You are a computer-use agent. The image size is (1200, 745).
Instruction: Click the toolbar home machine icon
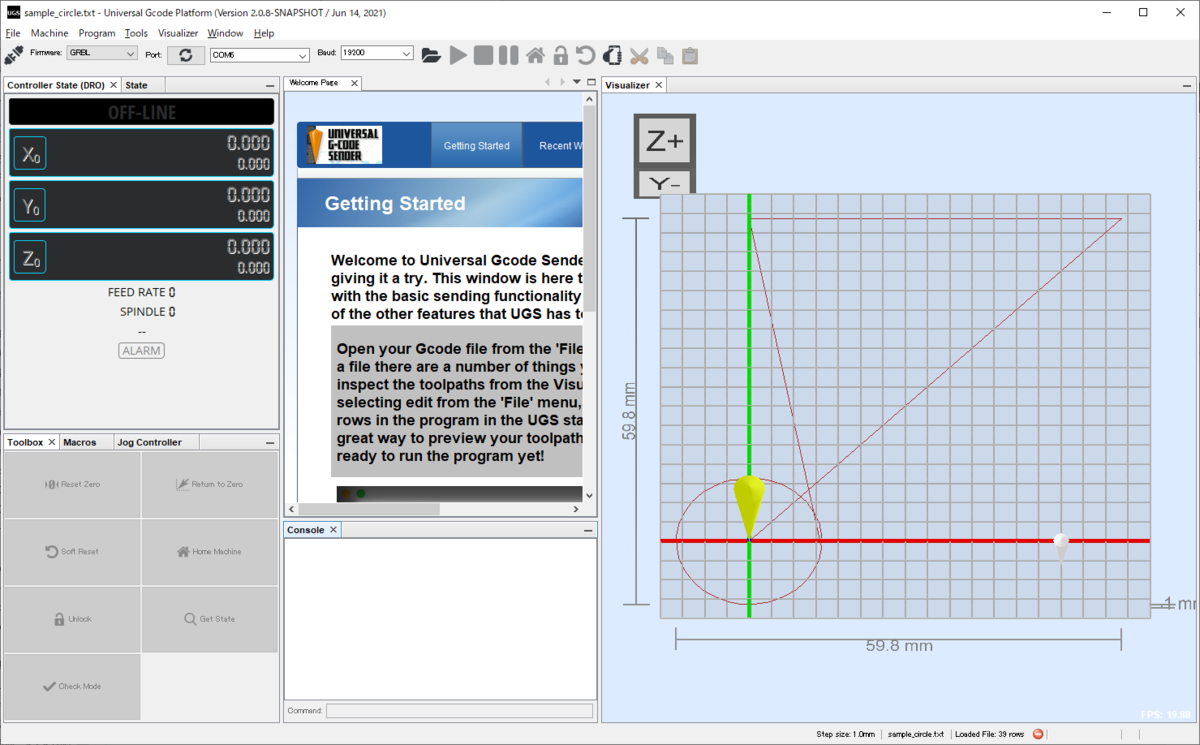[535, 55]
